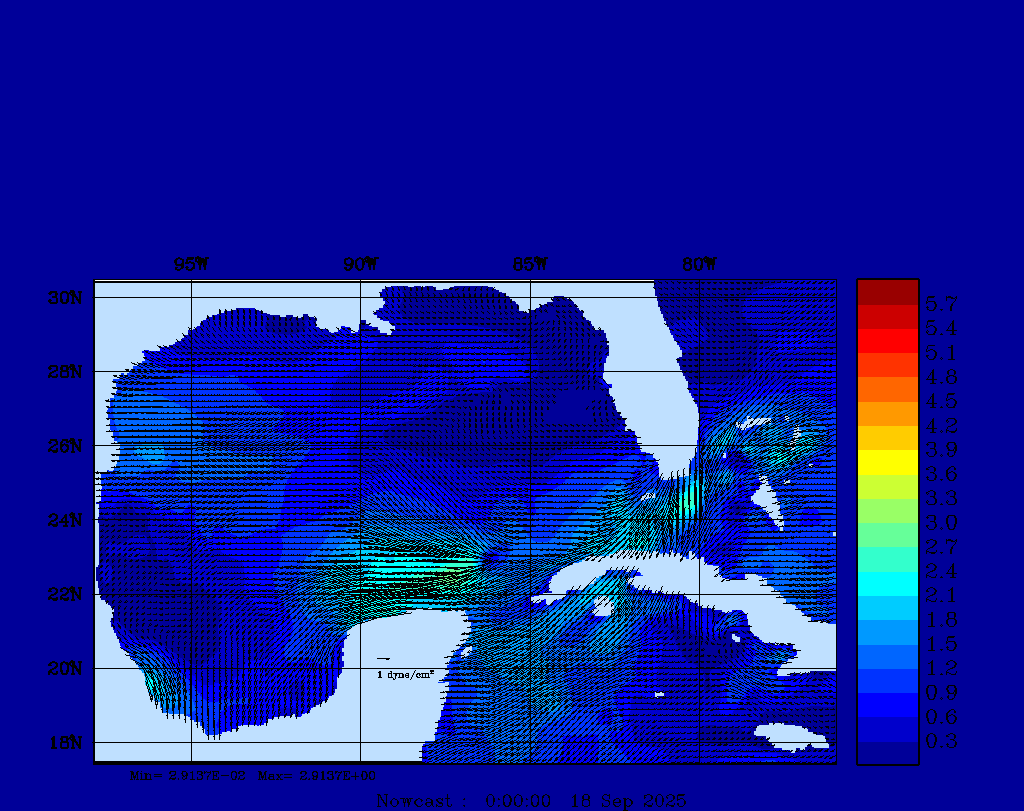Viewport: 1024px width, 811px height.
Task: Click the 18N latitude label
Action: (x=68, y=742)
